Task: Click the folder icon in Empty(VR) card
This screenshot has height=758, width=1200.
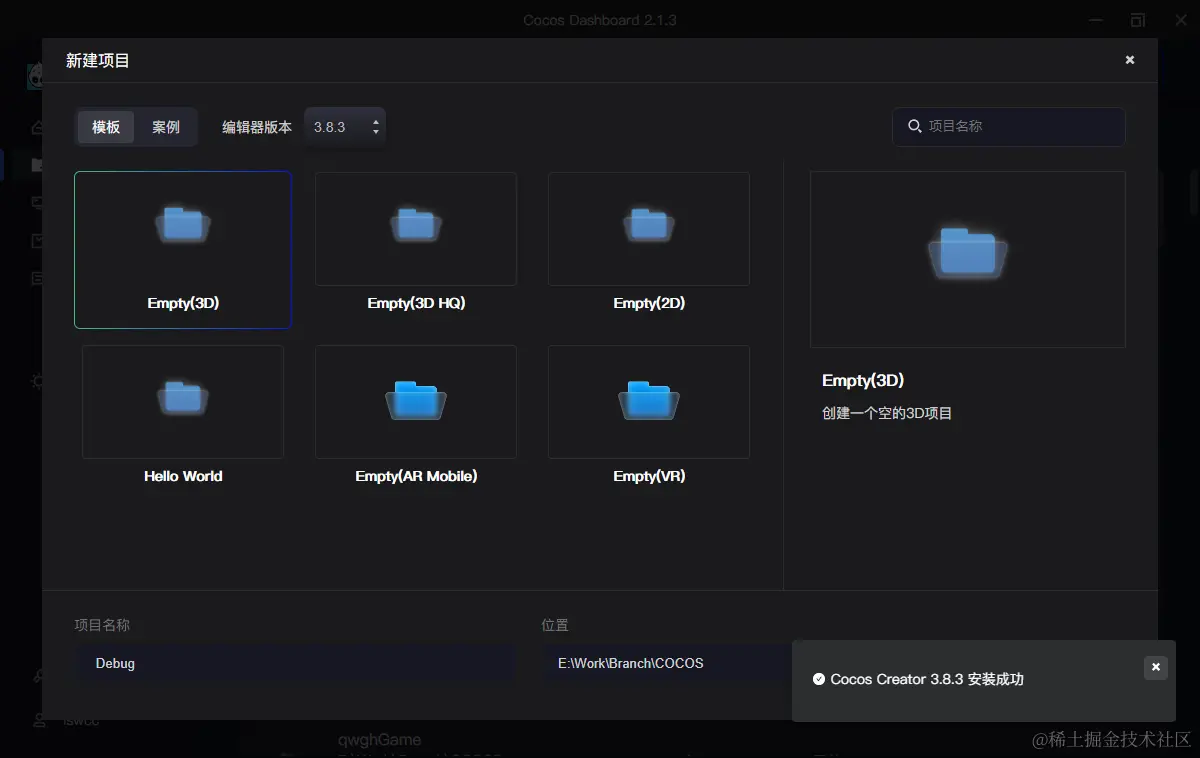Action: click(x=649, y=400)
